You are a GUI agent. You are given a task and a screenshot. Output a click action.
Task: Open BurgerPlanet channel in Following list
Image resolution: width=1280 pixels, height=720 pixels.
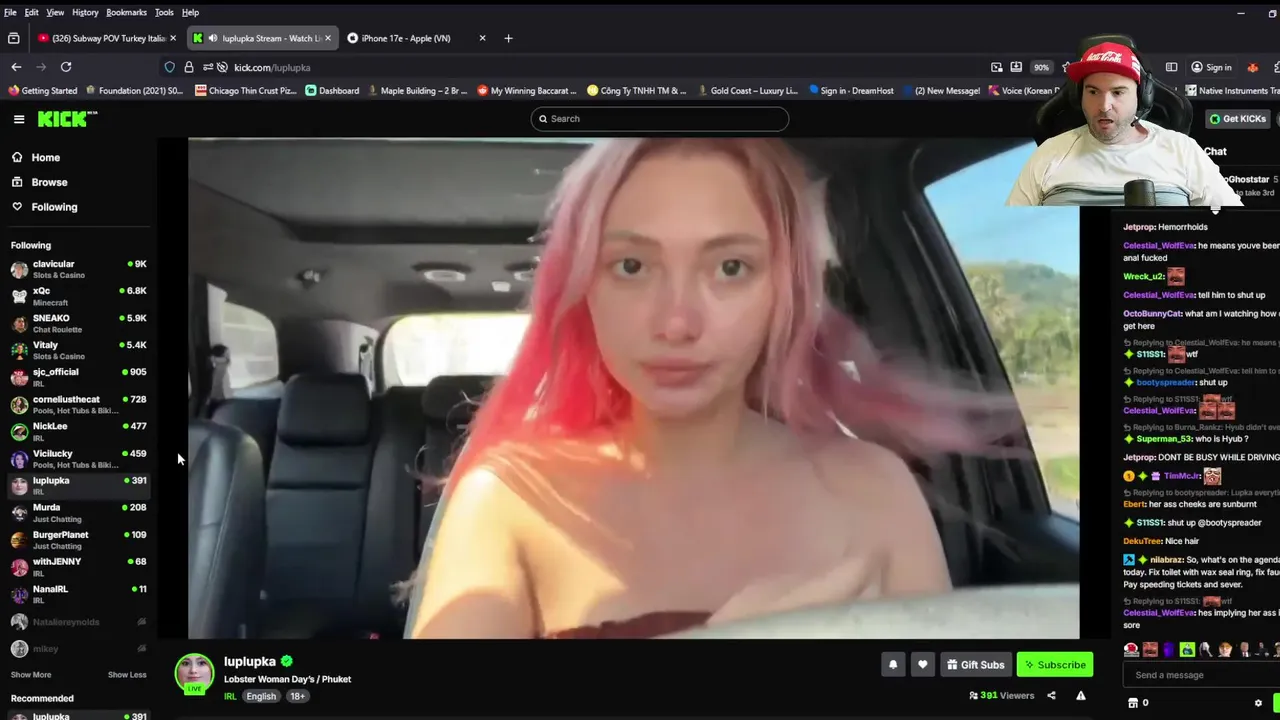click(78, 540)
